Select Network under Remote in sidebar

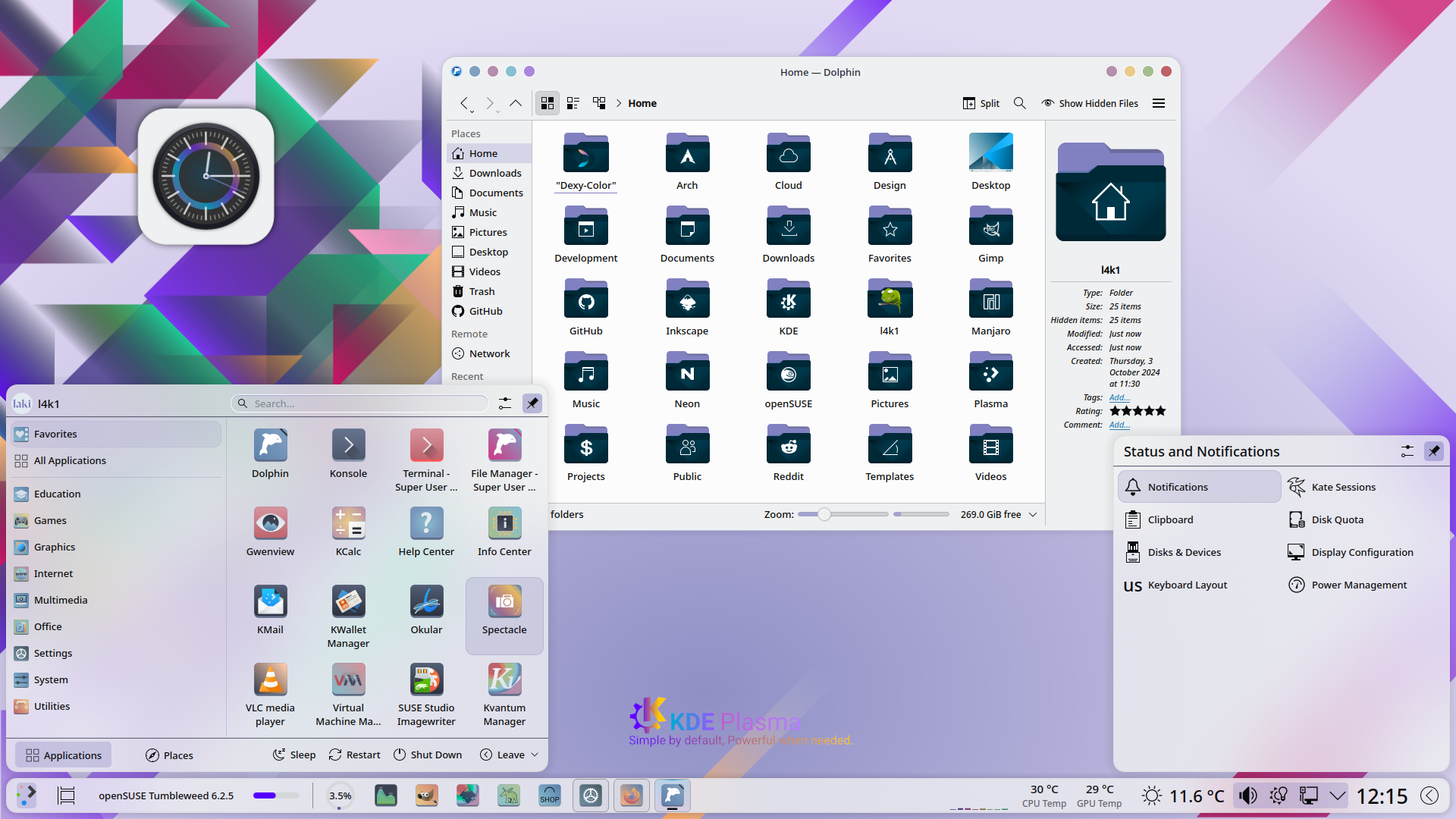click(x=489, y=353)
